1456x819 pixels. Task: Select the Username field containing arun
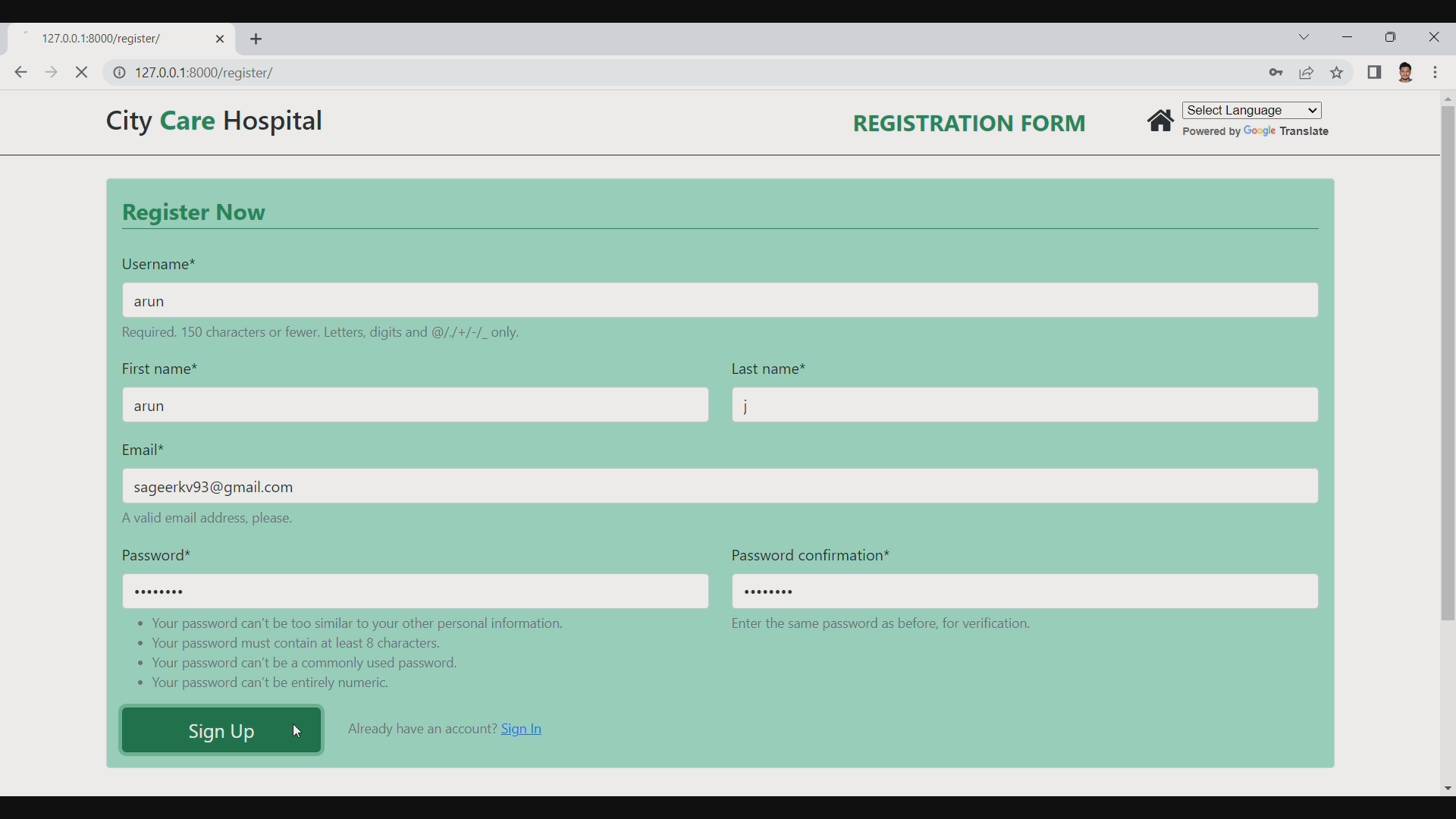[x=719, y=300]
